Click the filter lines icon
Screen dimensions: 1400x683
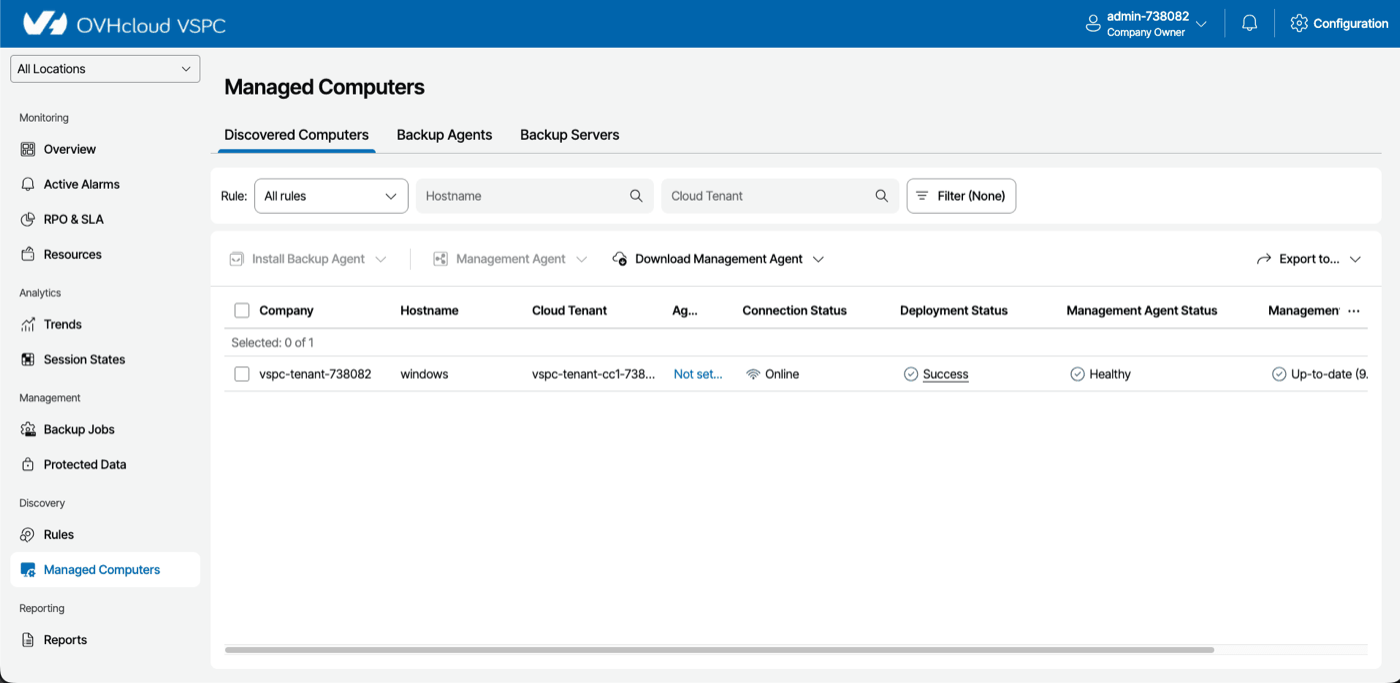[922, 196]
